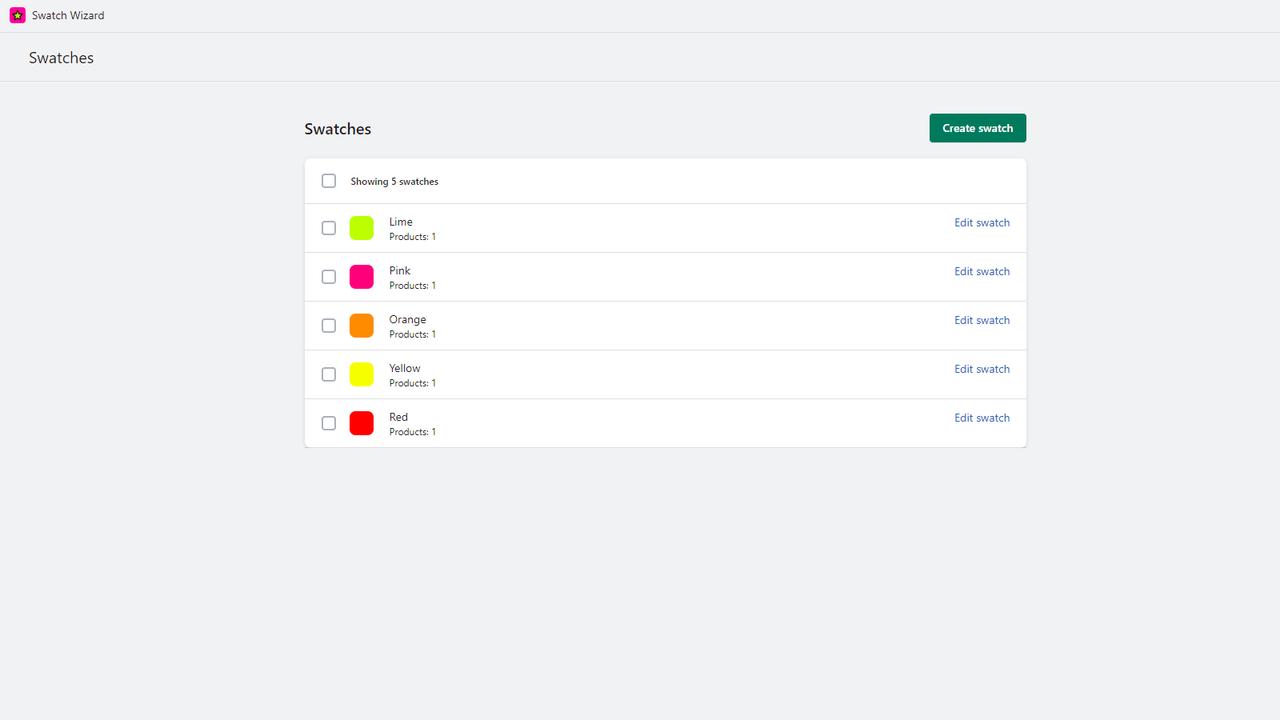Click the Pink color swatch
1280x720 pixels.
pos(361,277)
